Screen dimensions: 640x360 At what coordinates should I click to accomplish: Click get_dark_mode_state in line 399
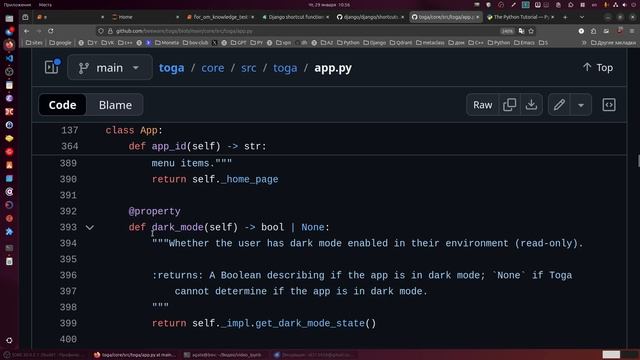310,323
